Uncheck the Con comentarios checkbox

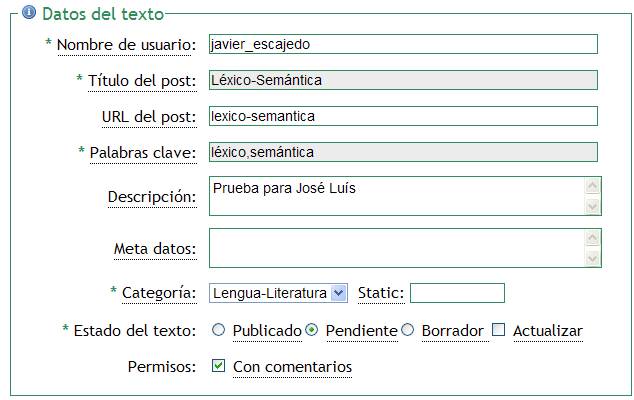[218, 366]
